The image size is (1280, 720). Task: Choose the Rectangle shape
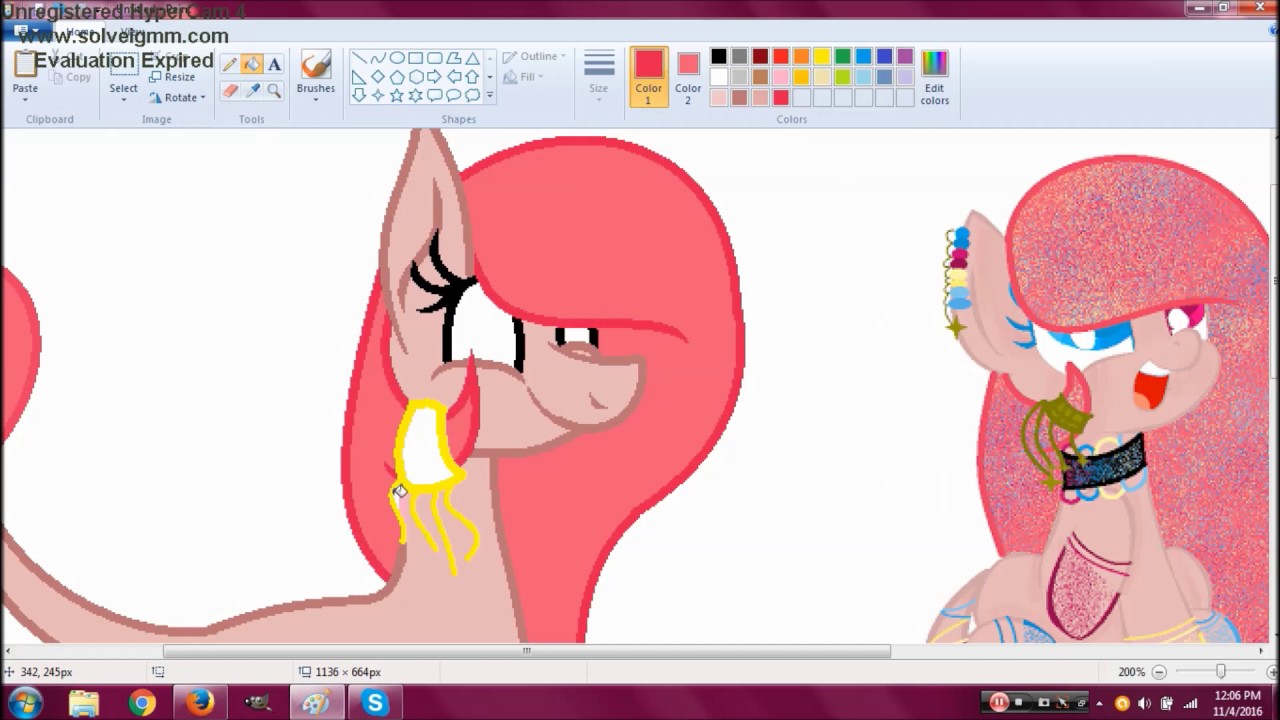[x=415, y=58]
